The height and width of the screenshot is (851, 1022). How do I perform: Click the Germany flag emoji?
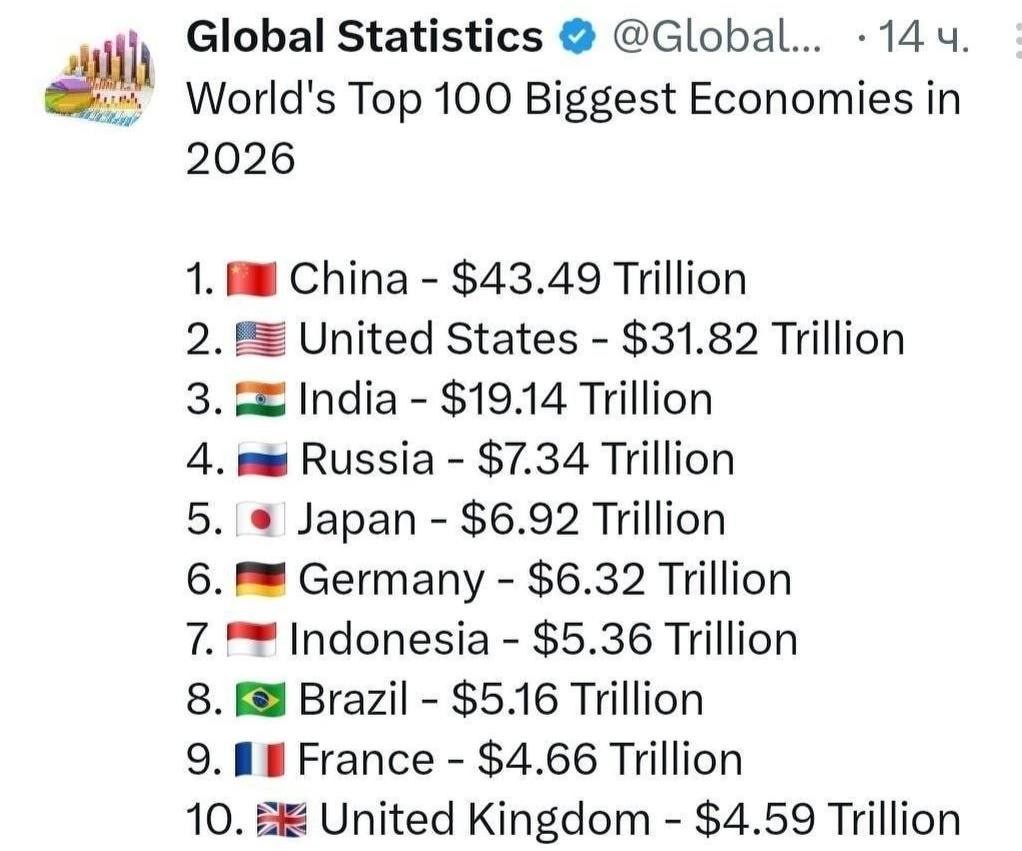260,579
